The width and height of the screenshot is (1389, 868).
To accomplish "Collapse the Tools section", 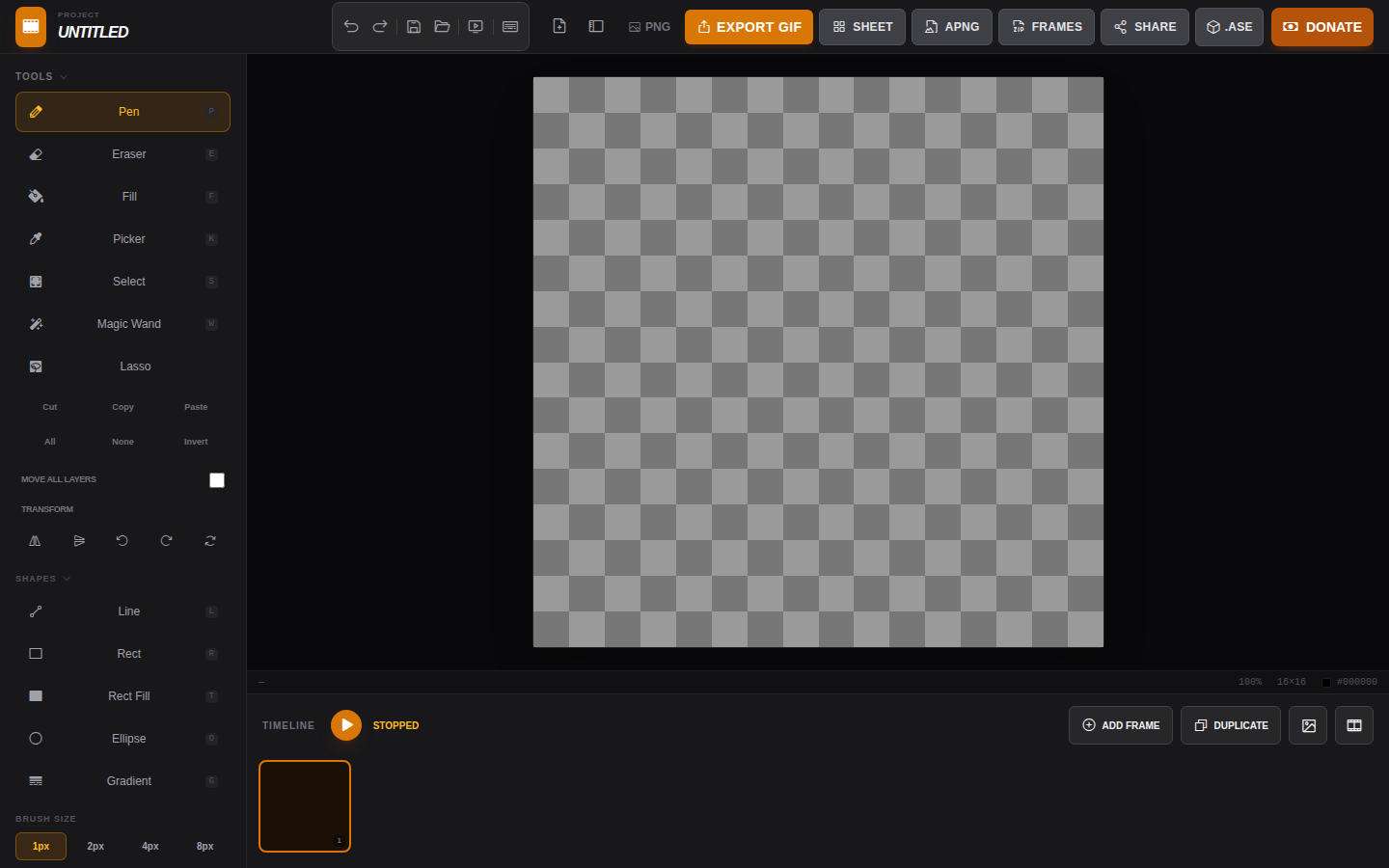I will click(x=41, y=76).
